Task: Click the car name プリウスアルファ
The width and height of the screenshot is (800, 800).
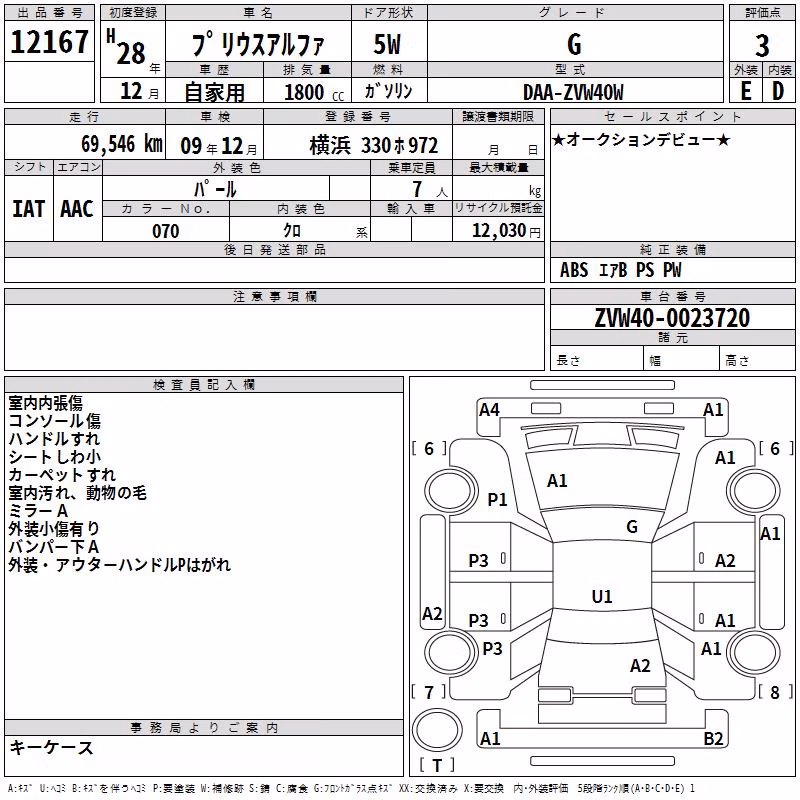Action: click(258, 44)
